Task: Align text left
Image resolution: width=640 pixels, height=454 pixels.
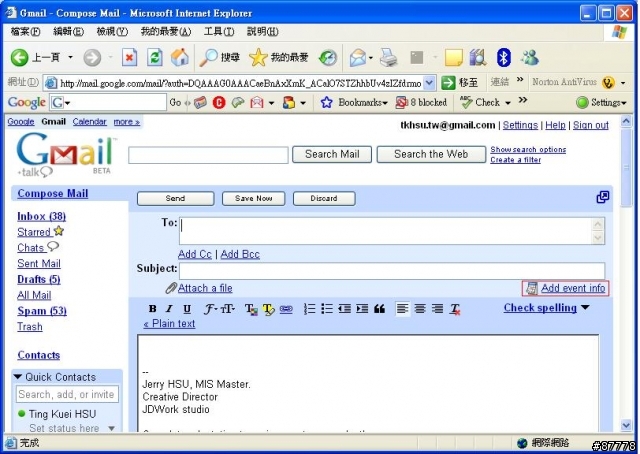Action: pos(402,309)
